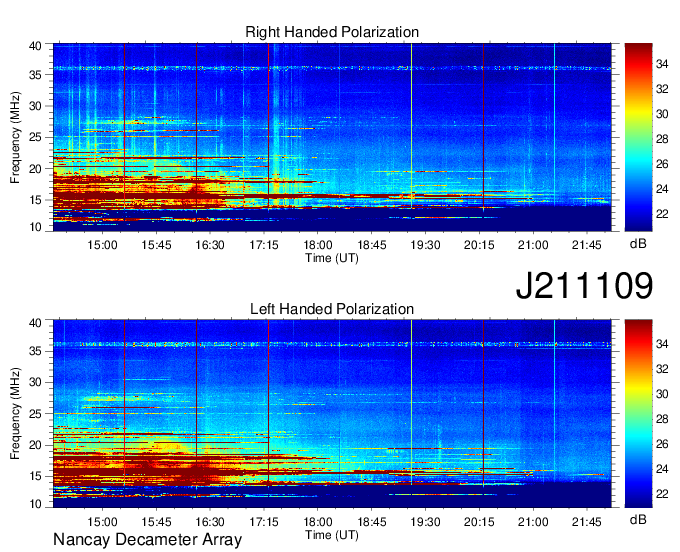Click the 15 MHz tick of Right Handed plot

pyautogui.click(x=35, y=200)
